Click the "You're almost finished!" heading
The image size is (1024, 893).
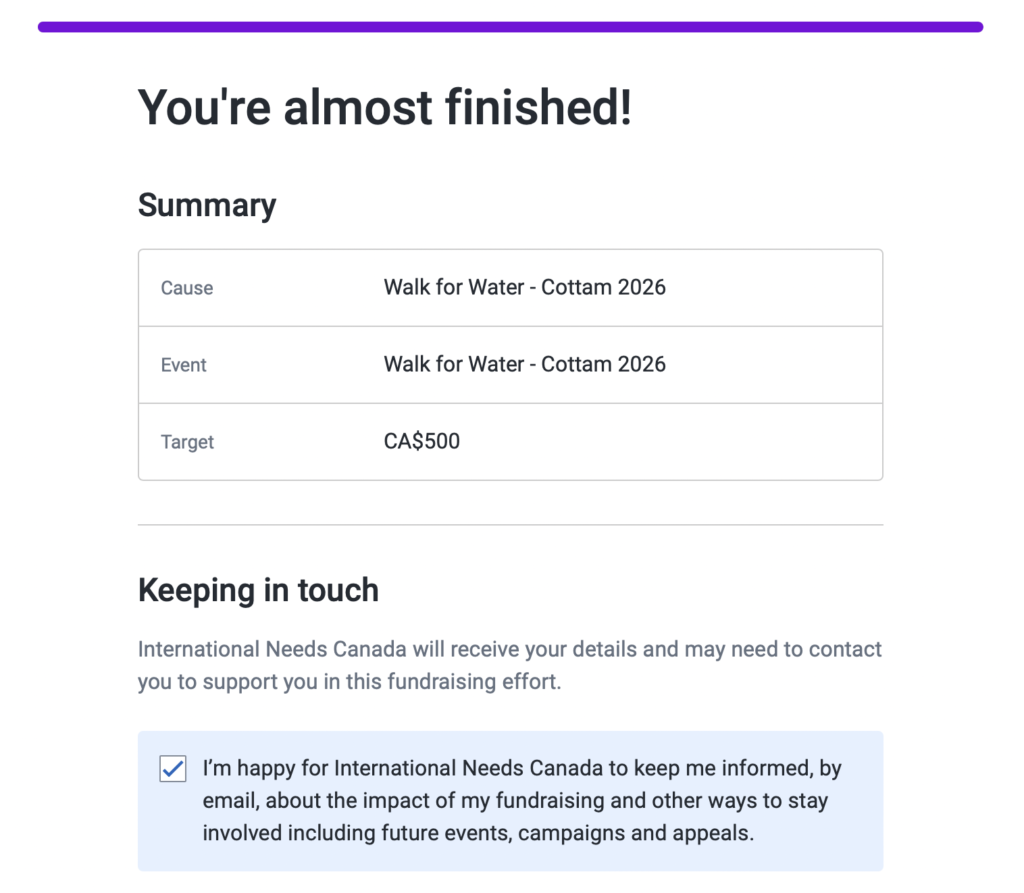coord(384,108)
